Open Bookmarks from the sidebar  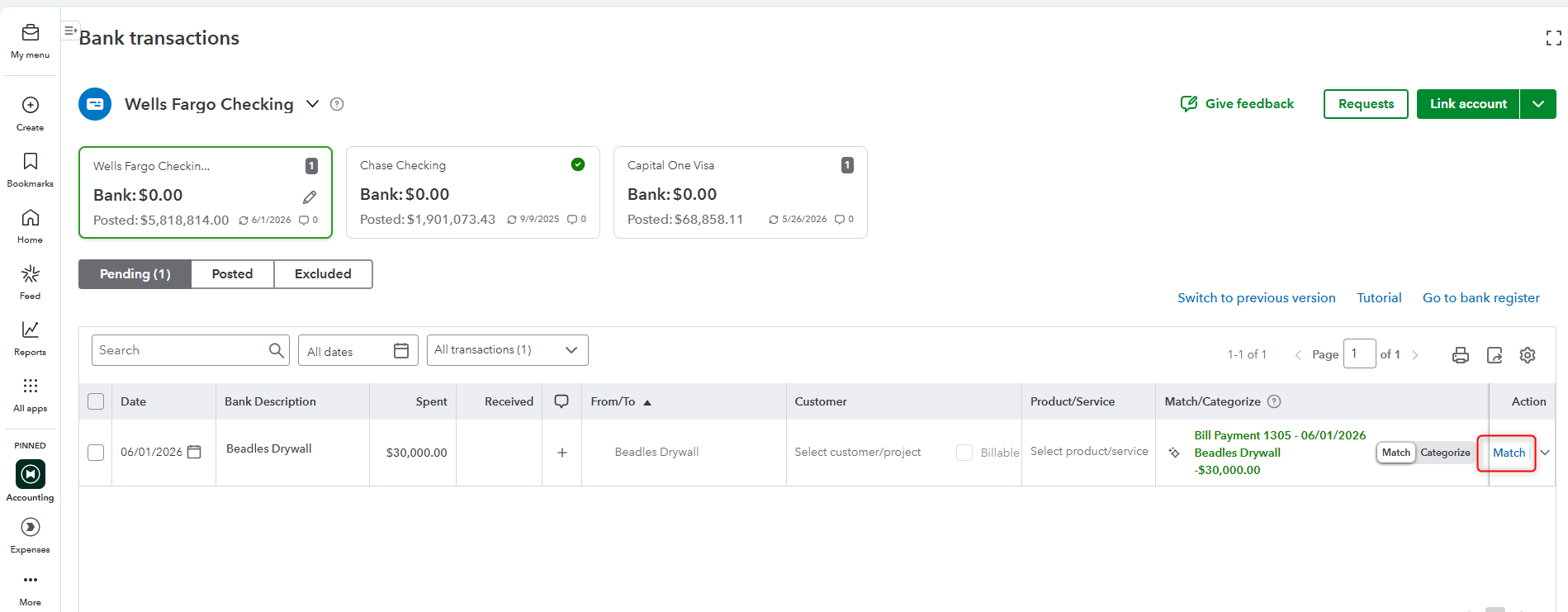(x=31, y=169)
